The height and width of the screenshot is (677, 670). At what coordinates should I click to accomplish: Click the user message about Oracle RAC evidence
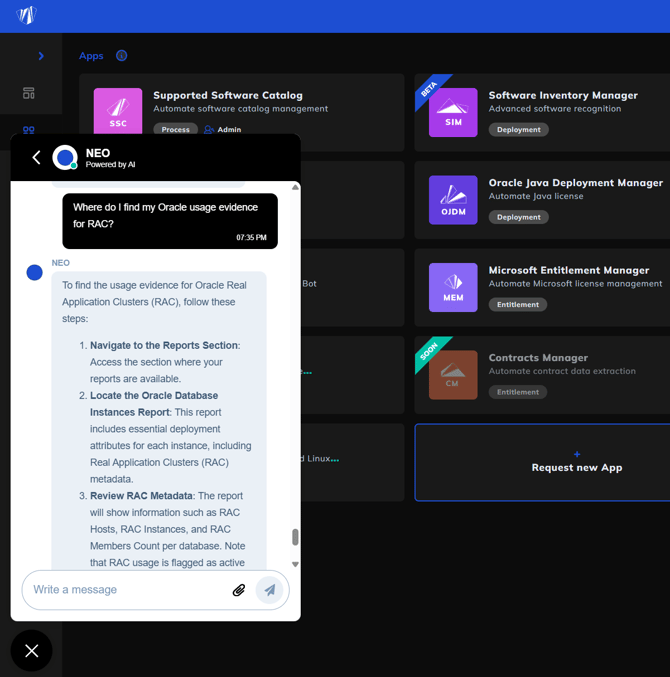(x=170, y=221)
